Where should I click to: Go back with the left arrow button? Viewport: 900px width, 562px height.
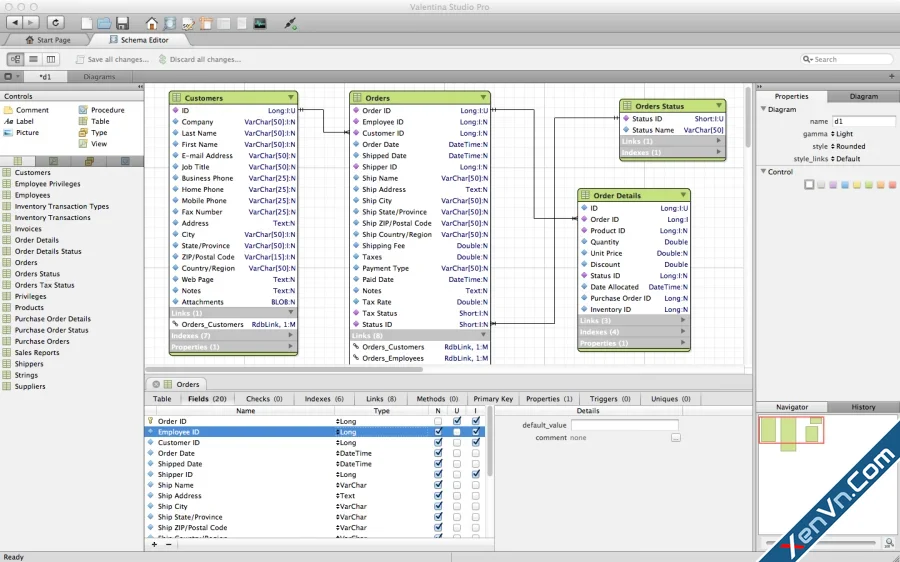pyautogui.click(x=15, y=23)
